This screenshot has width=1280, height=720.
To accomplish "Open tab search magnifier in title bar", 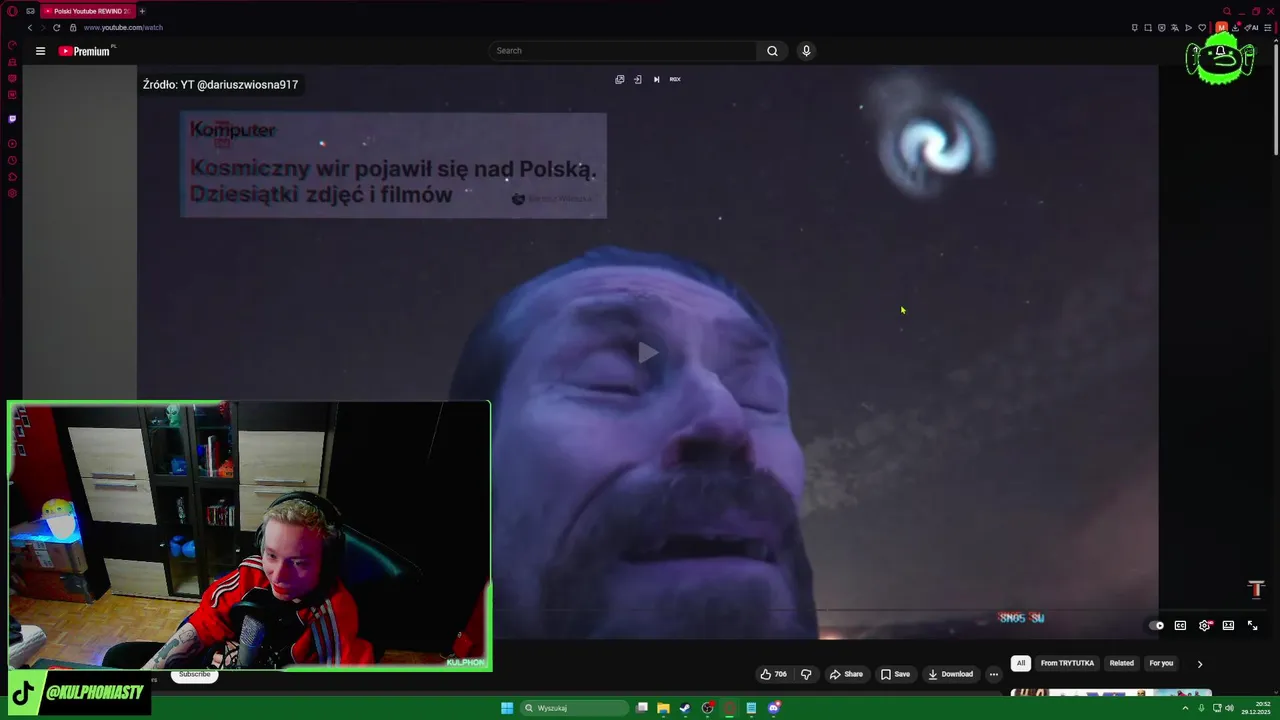I will (x=1226, y=11).
